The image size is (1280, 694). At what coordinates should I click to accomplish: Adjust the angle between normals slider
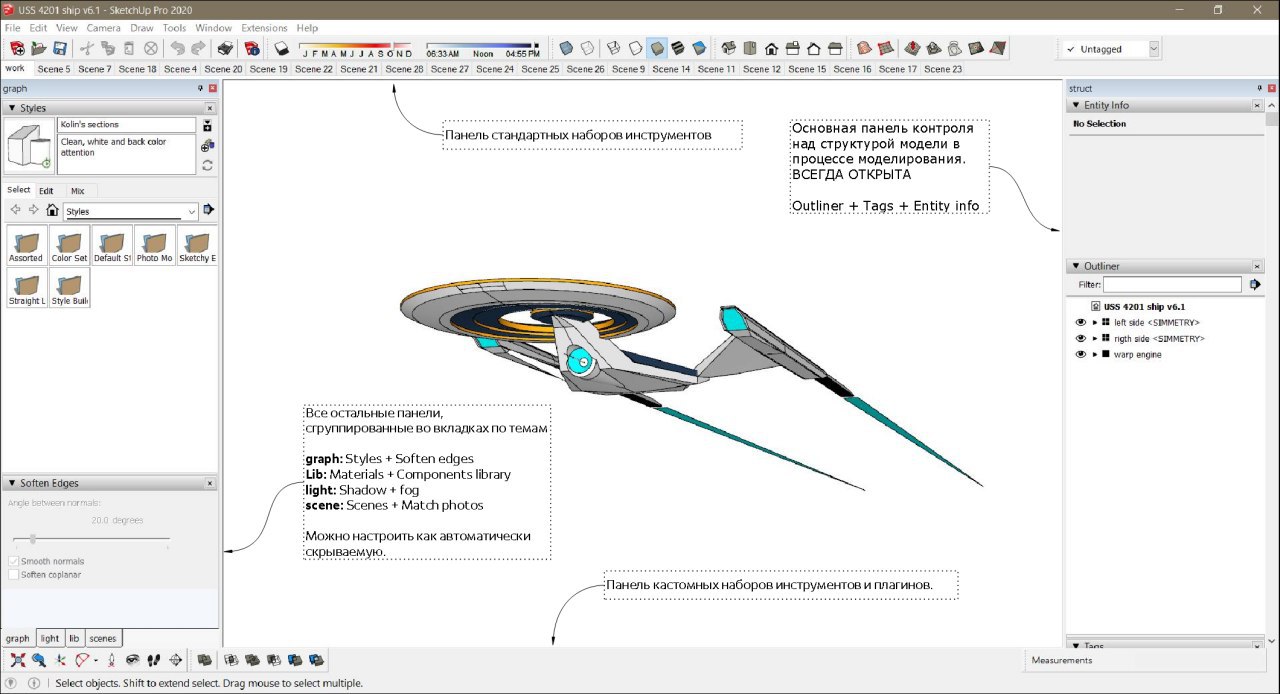89,539
